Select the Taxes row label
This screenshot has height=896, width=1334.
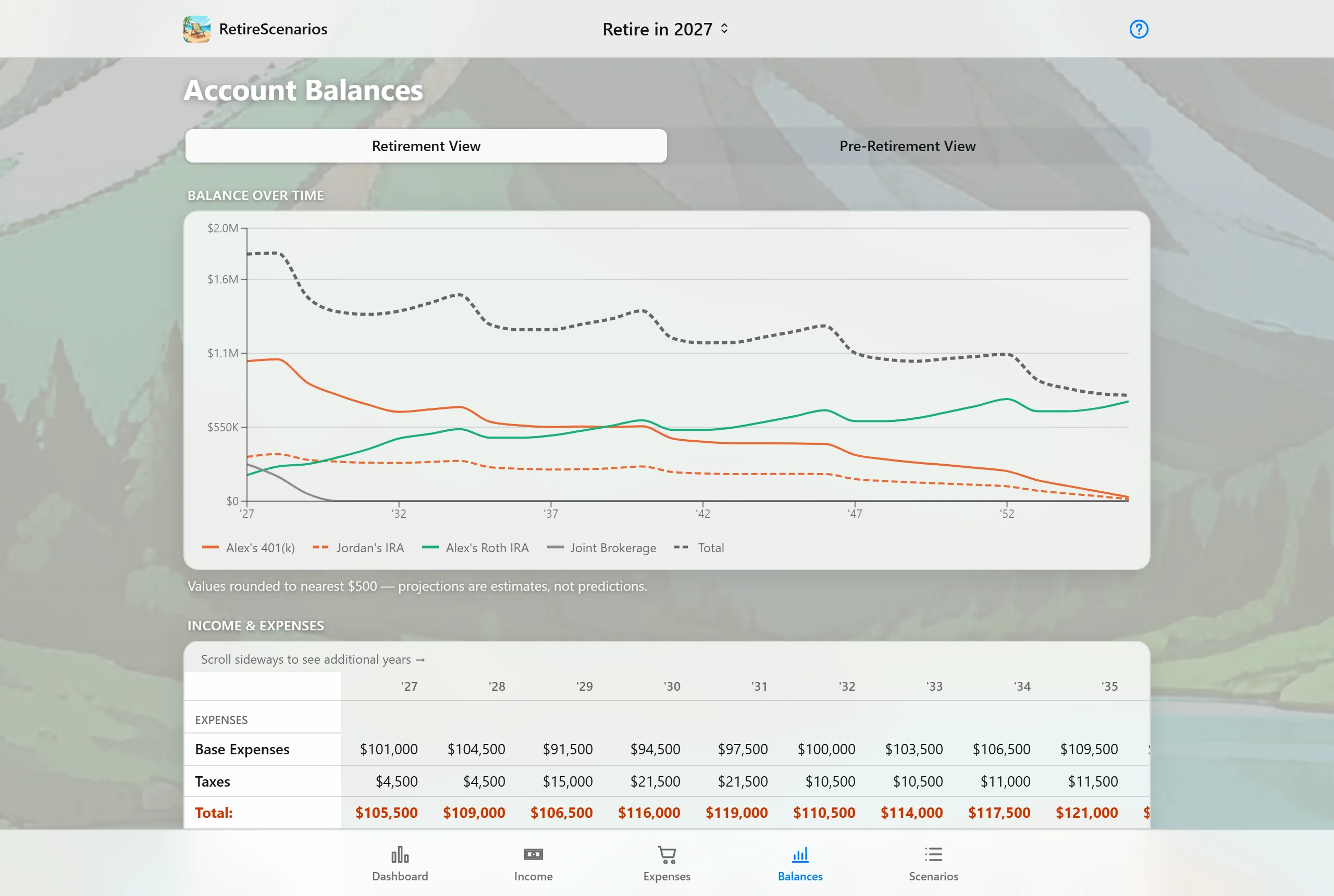(x=213, y=781)
